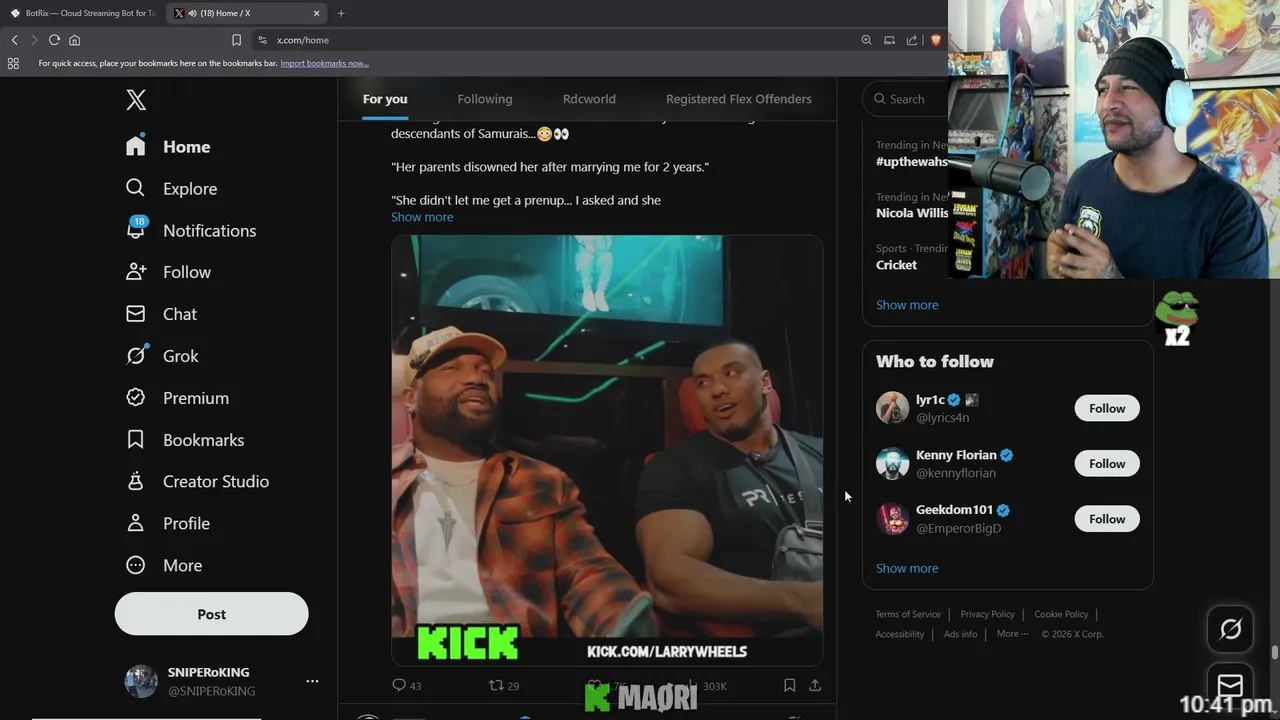Open account menu dots beside SNIPERoKING

pos(312,681)
